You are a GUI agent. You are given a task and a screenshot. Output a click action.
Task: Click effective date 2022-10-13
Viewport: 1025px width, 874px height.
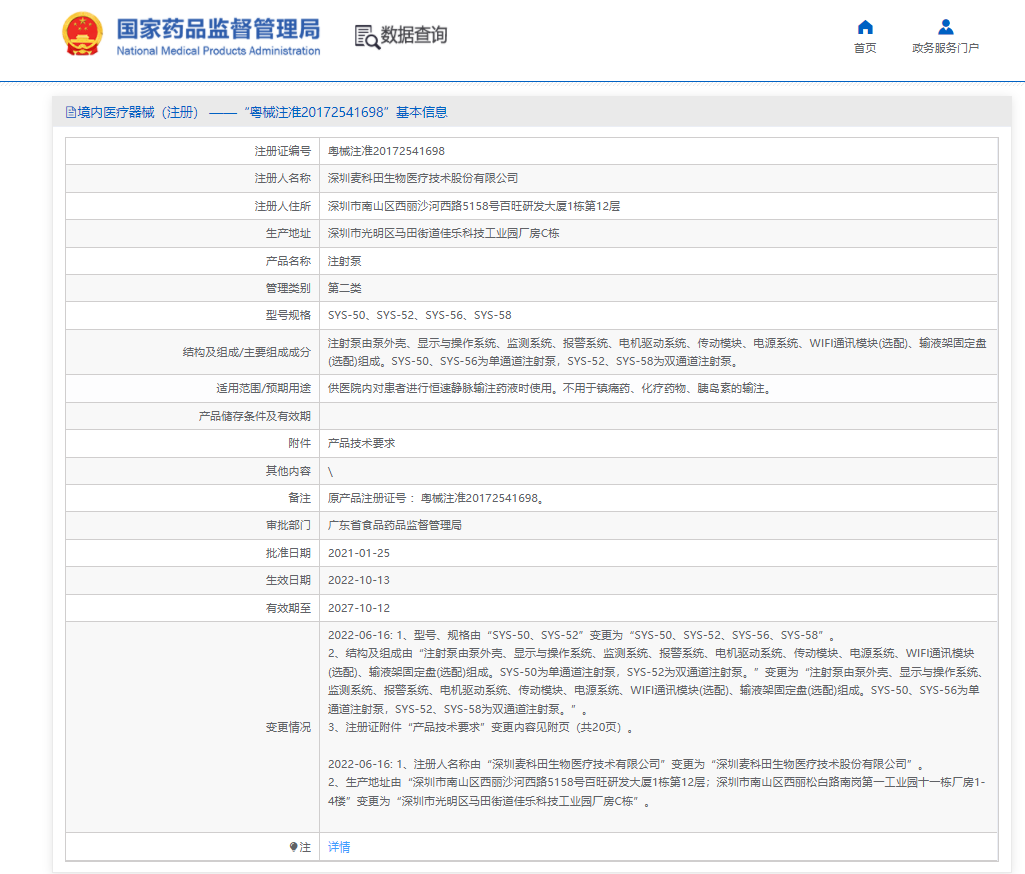pyautogui.click(x=358, y=580)
